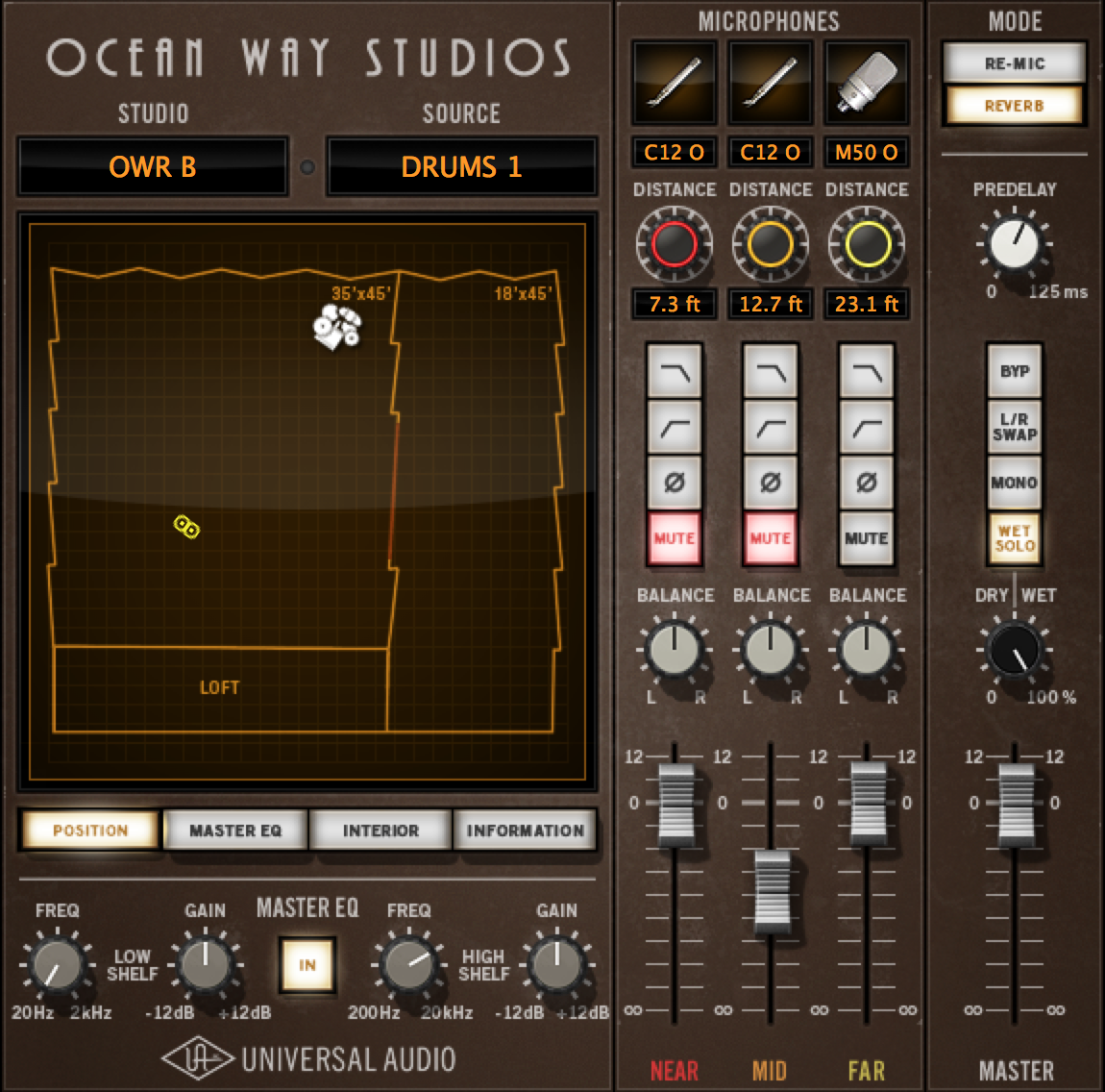Screen dimensions: 1105x1092
Task: Unmute the MID microphone
Action: (771, 538)
